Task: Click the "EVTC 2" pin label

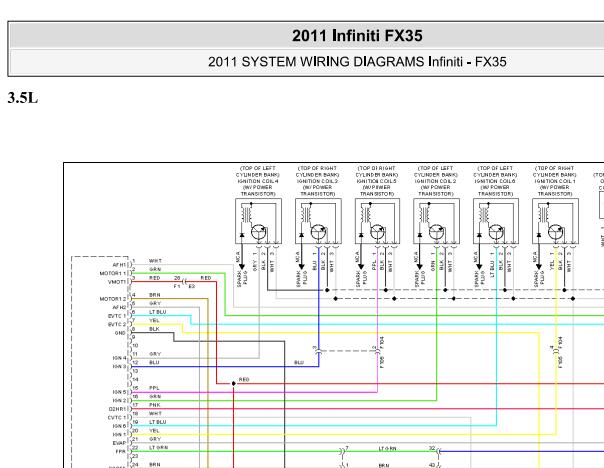Action: (x=117, y=325)
